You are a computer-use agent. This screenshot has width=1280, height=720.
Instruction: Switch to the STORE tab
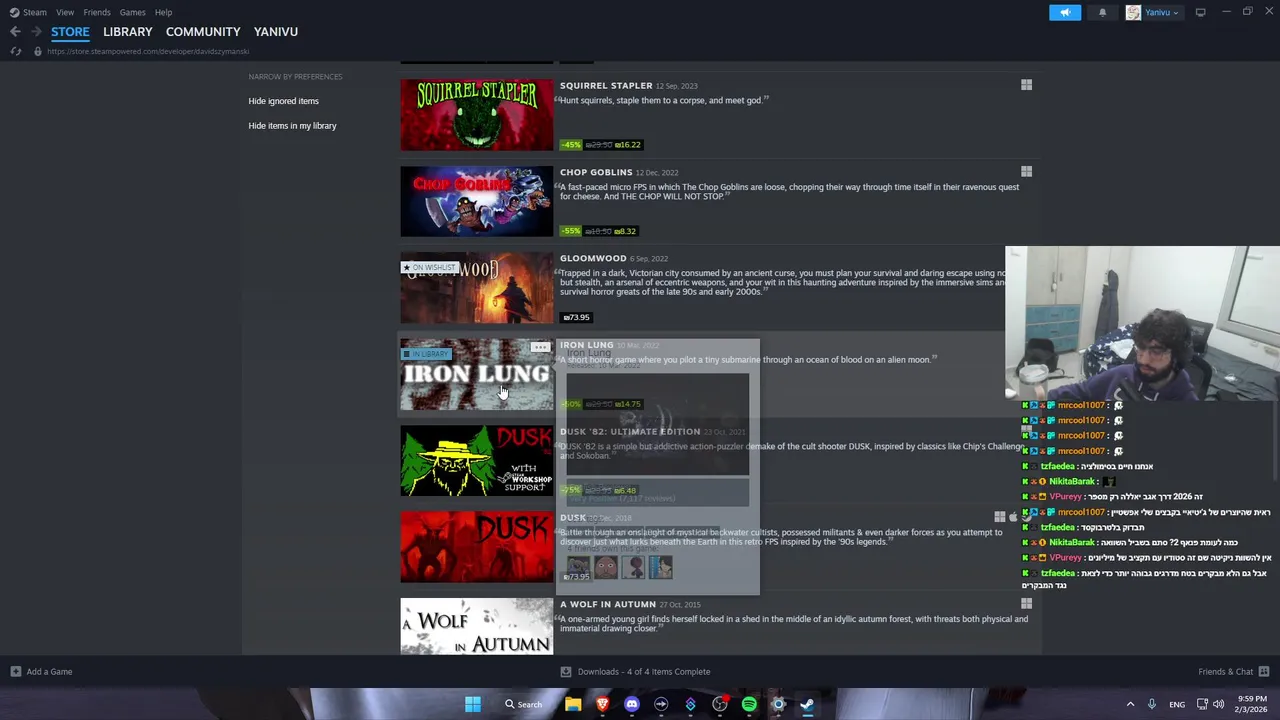click(70, 32)
